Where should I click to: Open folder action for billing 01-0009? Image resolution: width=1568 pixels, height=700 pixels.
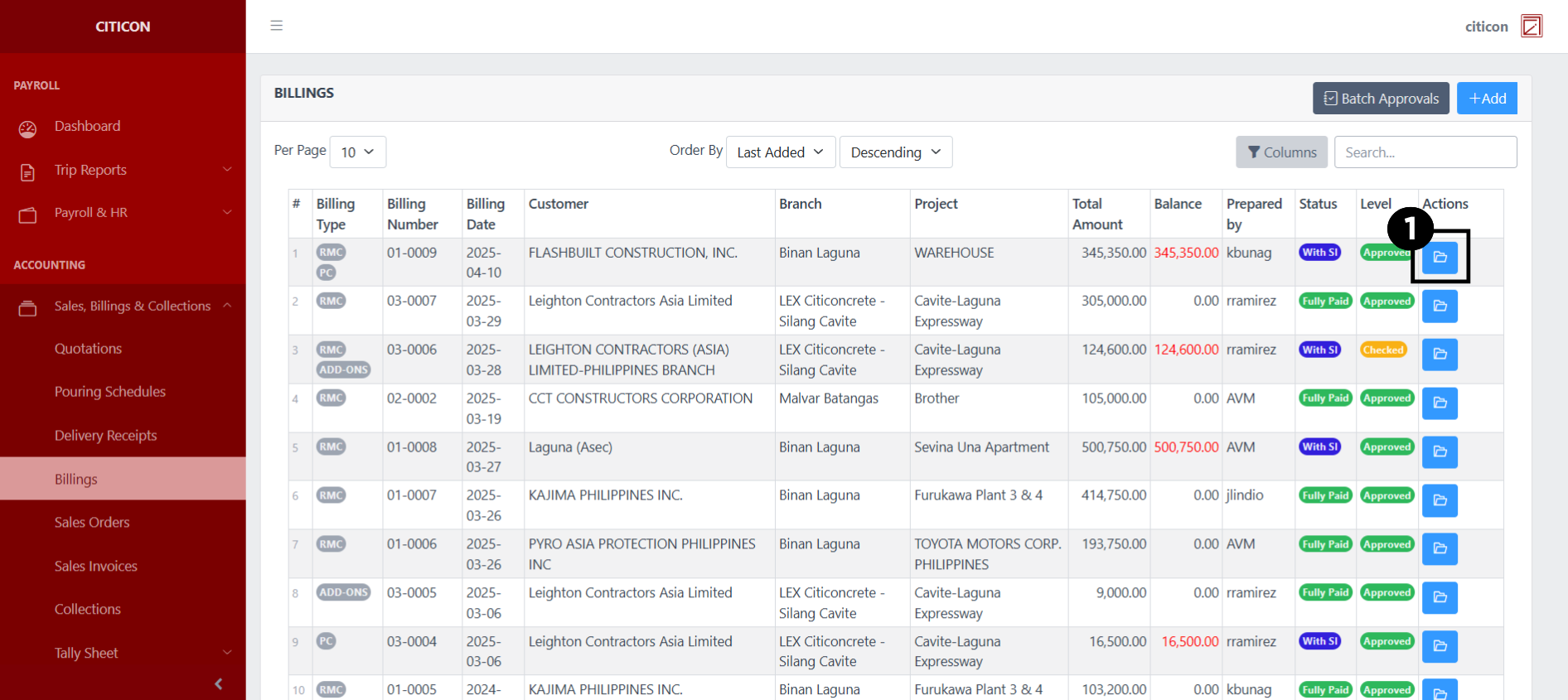click(1440, 258)
